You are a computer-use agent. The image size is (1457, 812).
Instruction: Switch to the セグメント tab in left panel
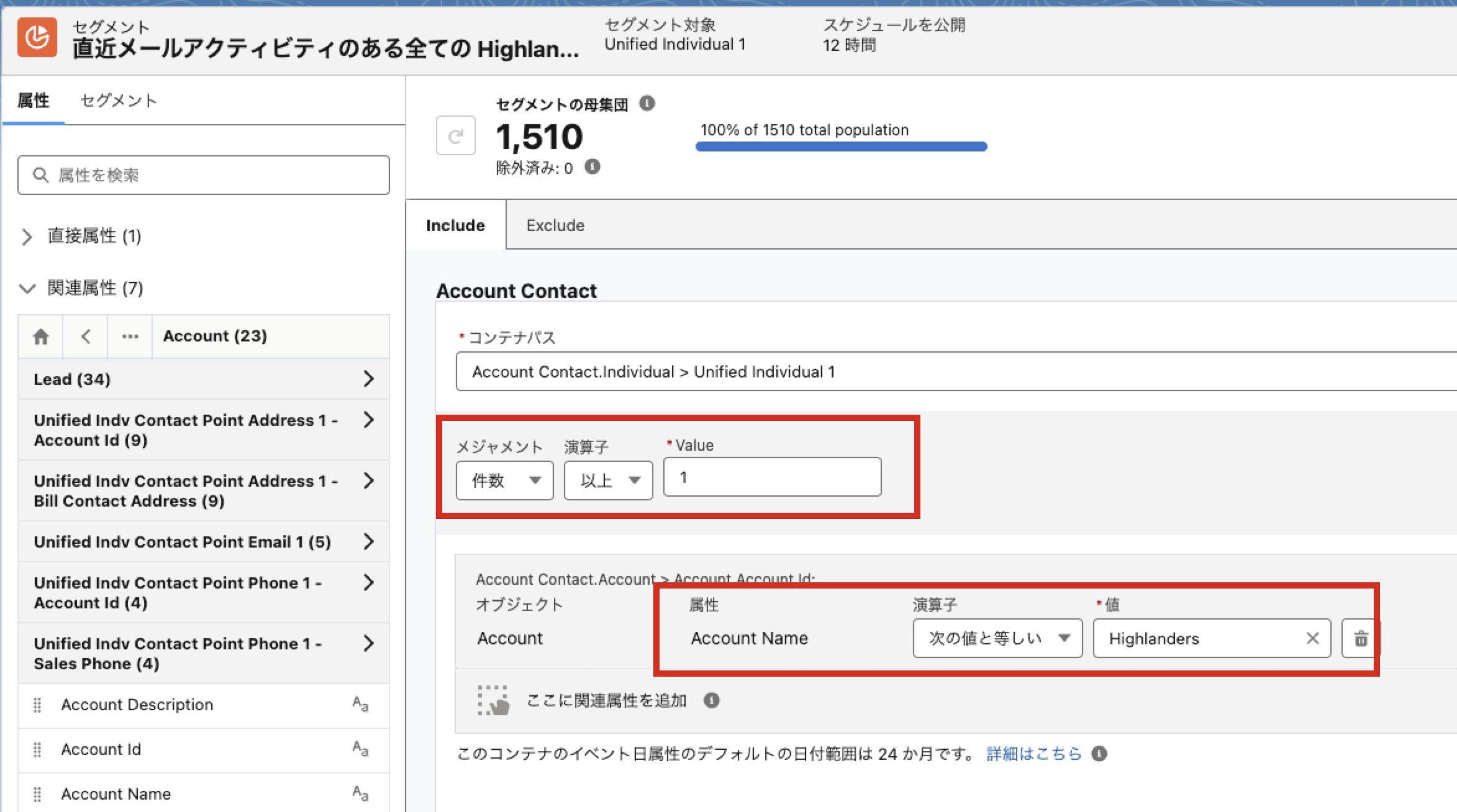(118, 101)
